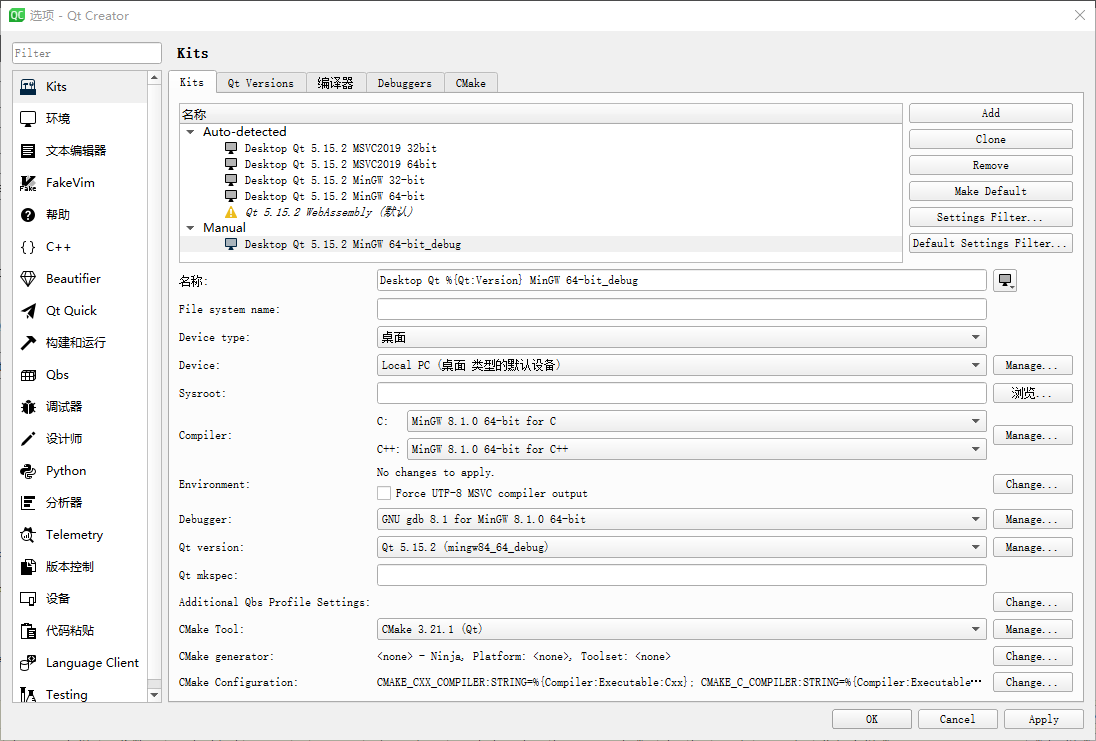
Task: Click Manage... next to Device
Action: coord(1032,366)
